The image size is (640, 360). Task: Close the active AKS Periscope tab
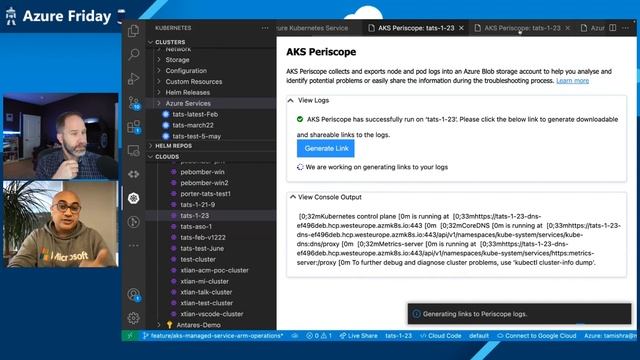click(461, 28)
